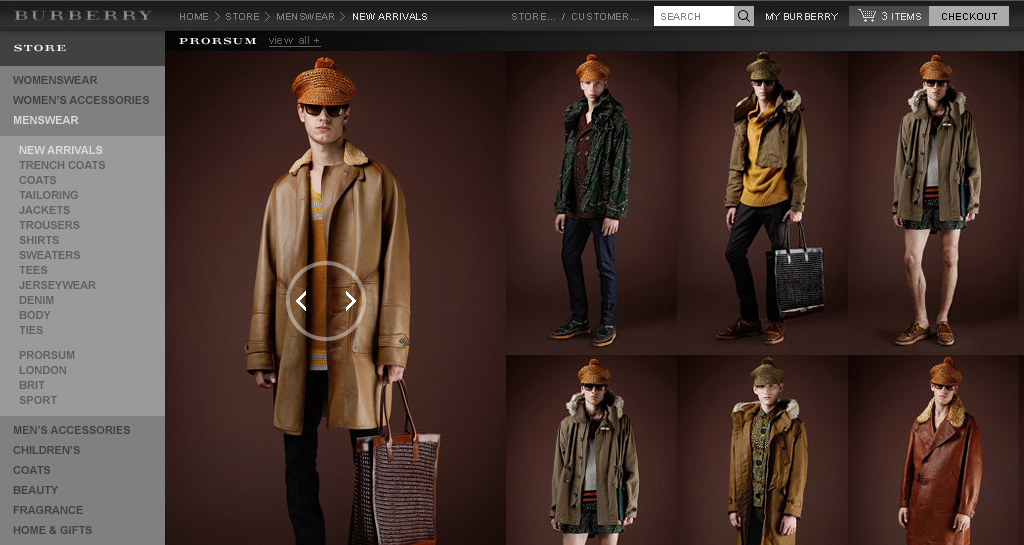Choose Sweaters from menswear menu
Image resolution: width=1024 pixels, height=545 pixels.
(x=49, y=255)
